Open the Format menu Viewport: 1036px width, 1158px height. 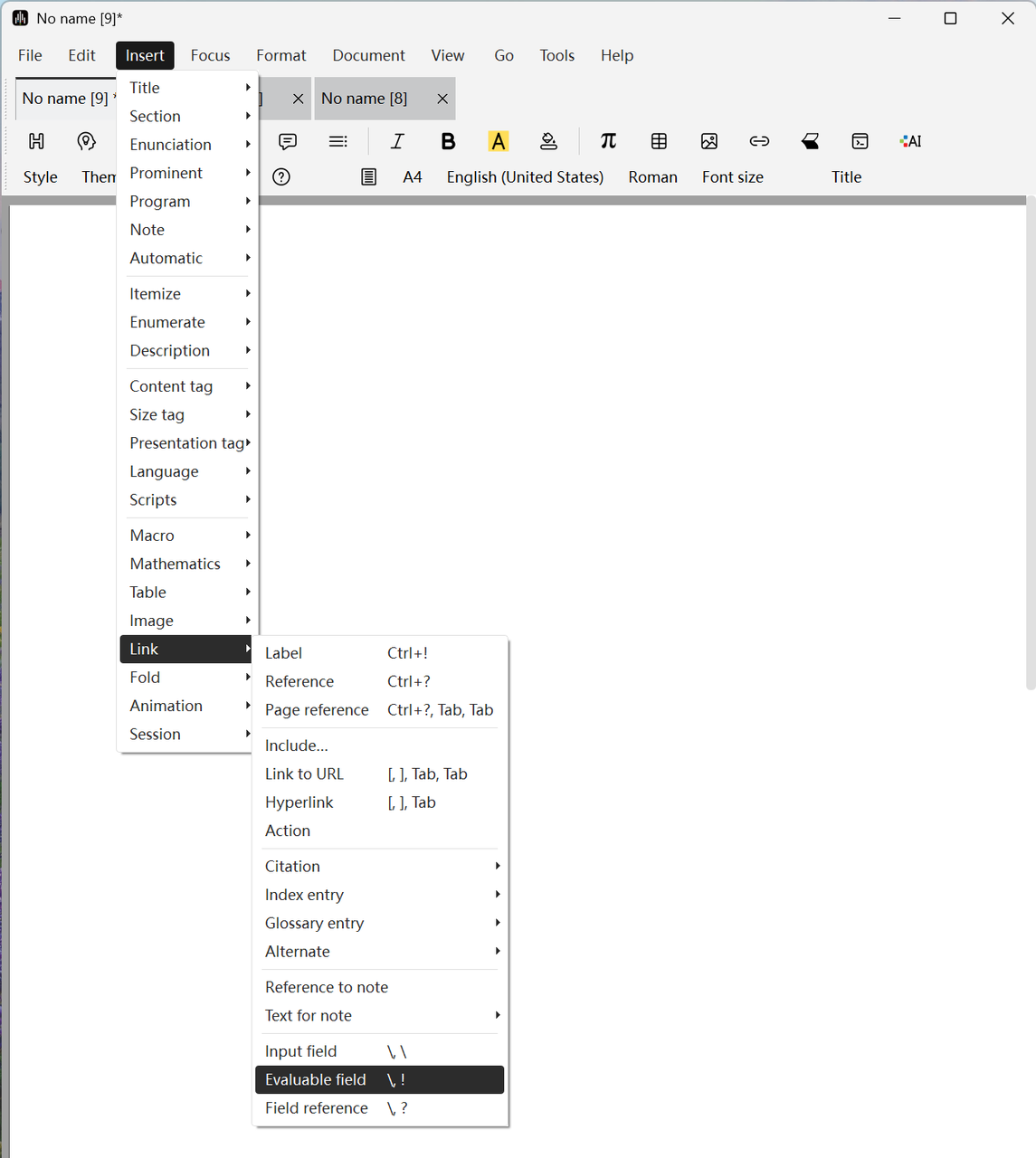[x=280, y=55]
